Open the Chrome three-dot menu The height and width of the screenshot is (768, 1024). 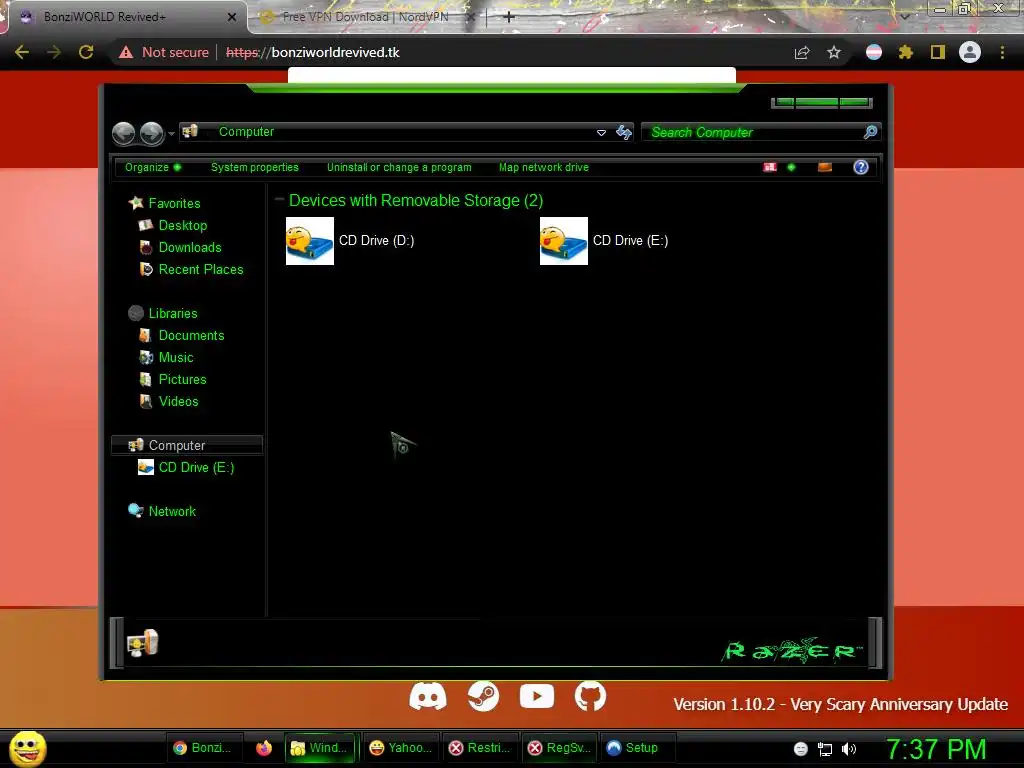point(1002,52)
